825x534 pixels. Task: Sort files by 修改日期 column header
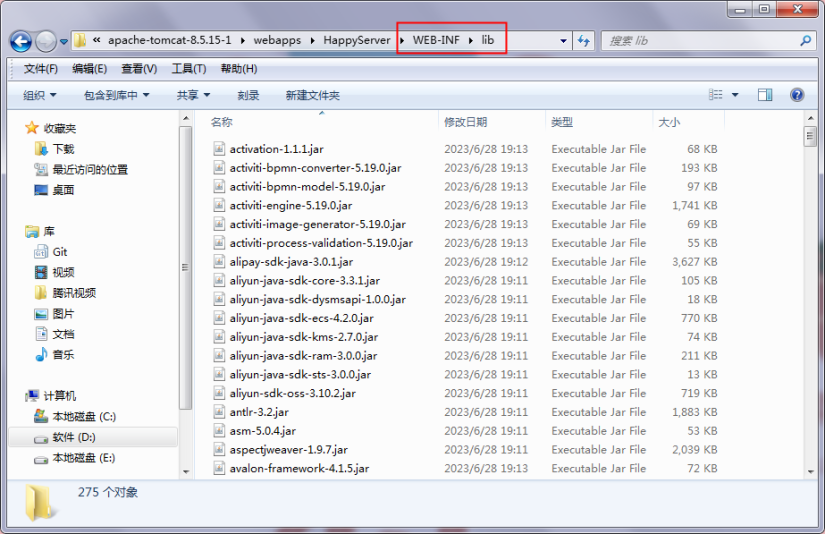pyautogui.click(x=466, y=122)
